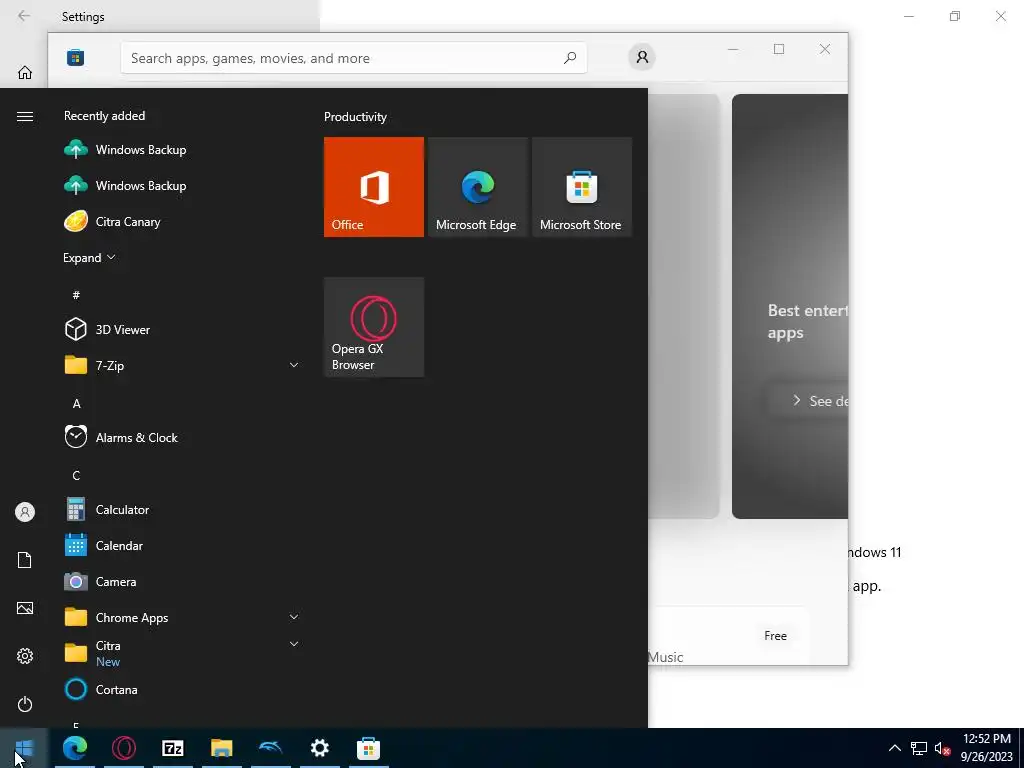Open the Store profile account icon

[x=642, y=57]
